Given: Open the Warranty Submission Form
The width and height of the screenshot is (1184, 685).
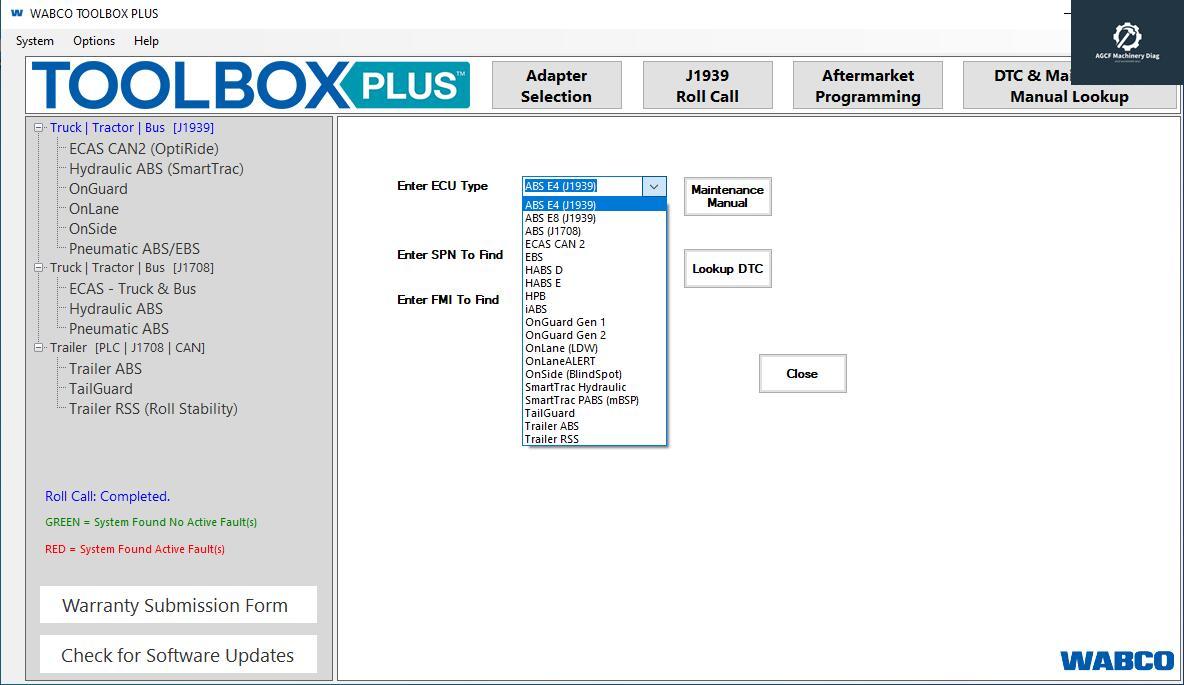Looking at the screenshot, I should tap(177, 604).
